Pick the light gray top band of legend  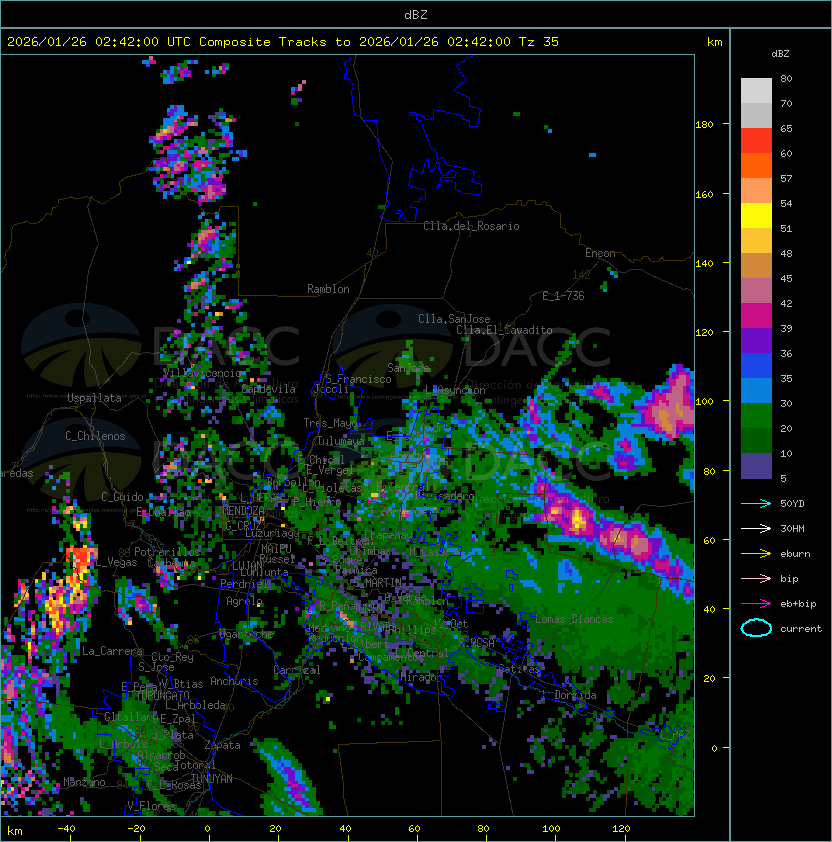point(756,91)
